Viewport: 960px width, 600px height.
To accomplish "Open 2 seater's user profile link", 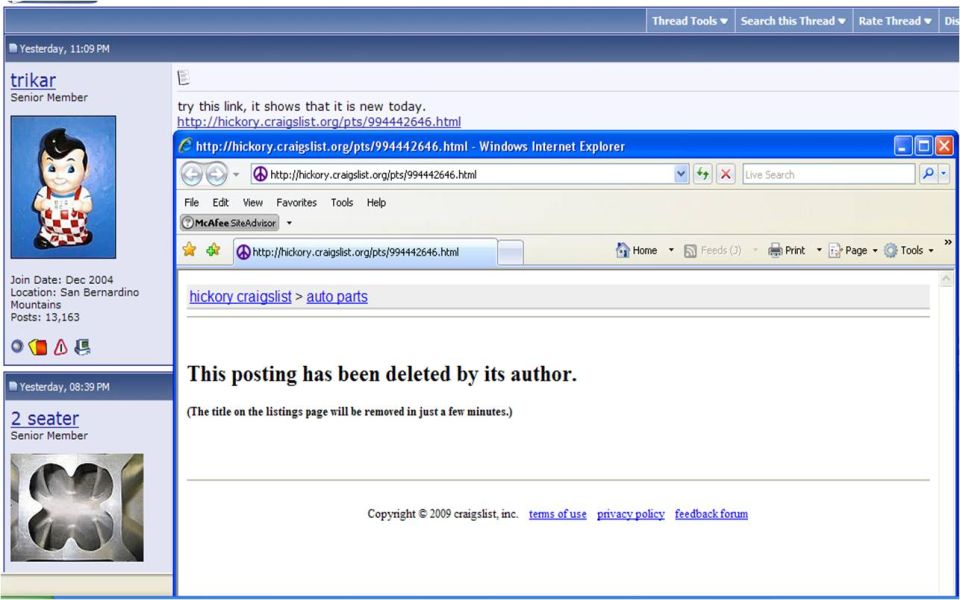I will 45,419.
